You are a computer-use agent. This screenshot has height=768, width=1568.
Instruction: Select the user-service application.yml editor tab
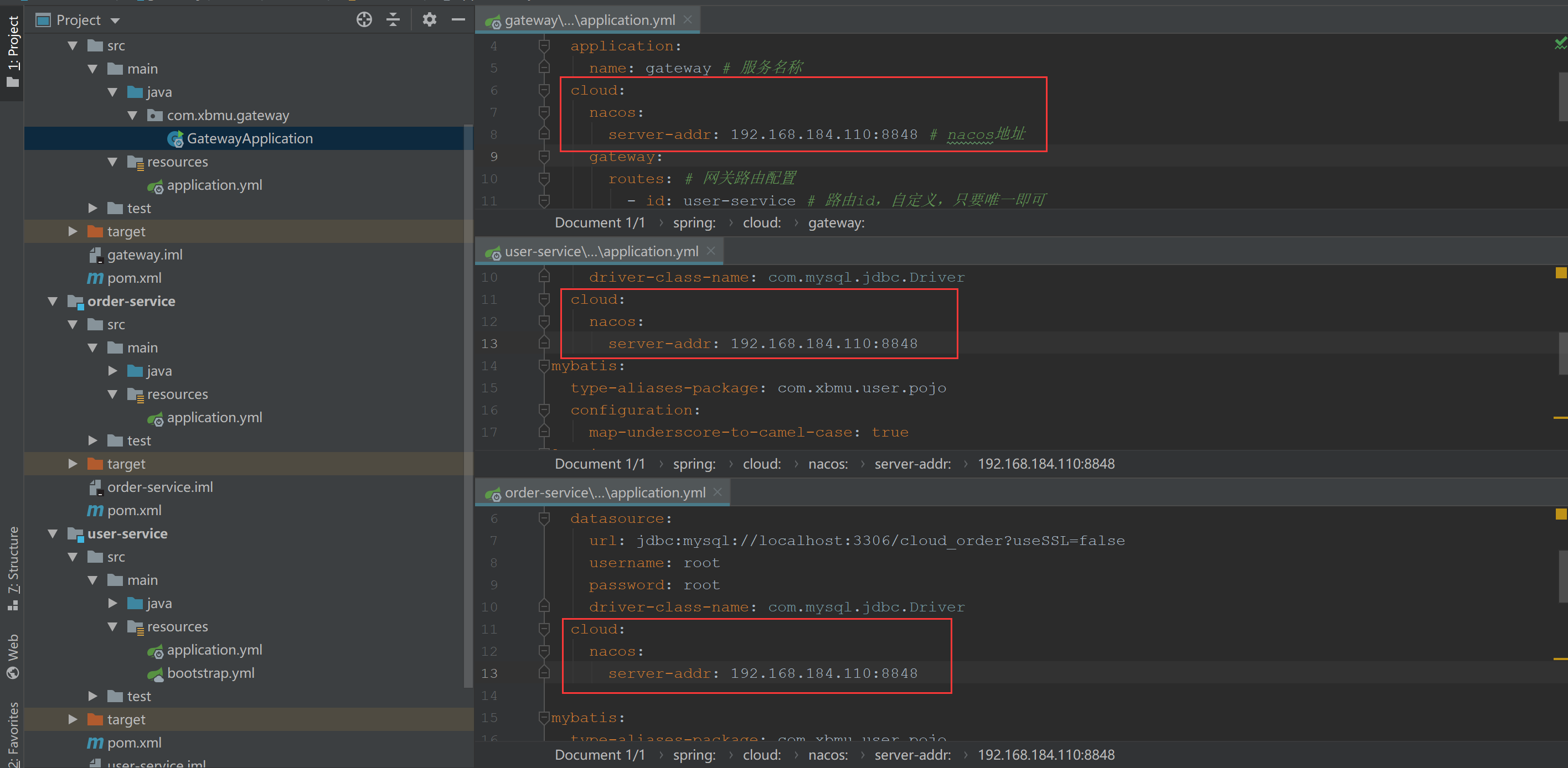click(x=600, y=251)
